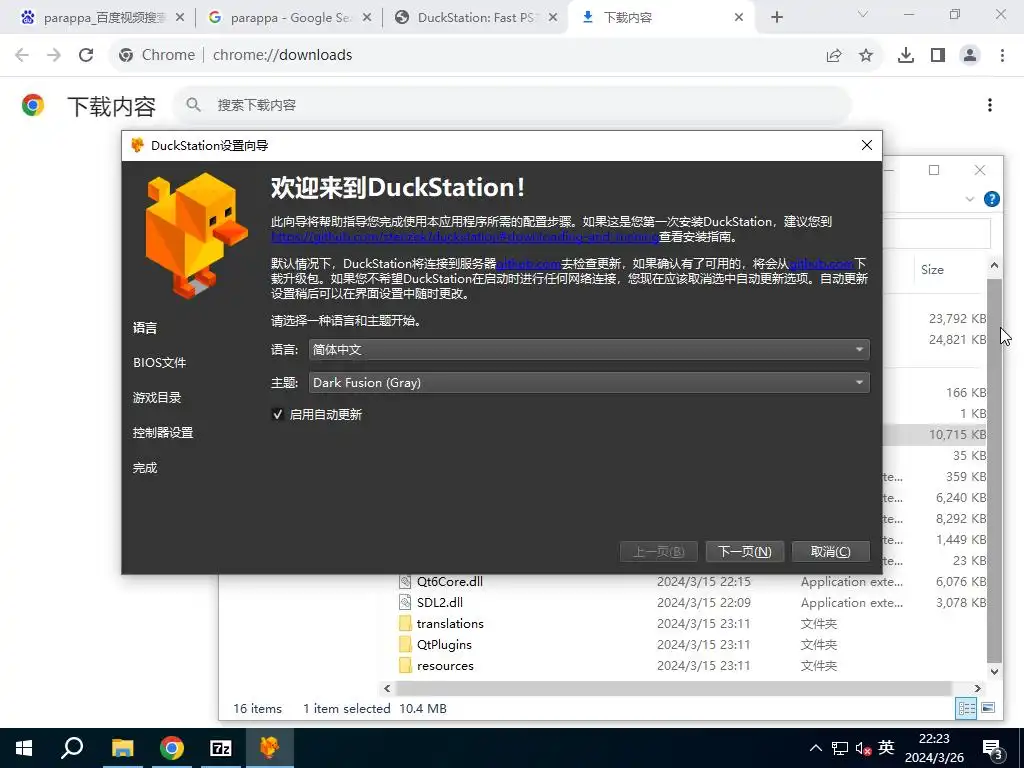Open Chrome's three-dot main menu

pyautogui.click(x=1002, y=56)
